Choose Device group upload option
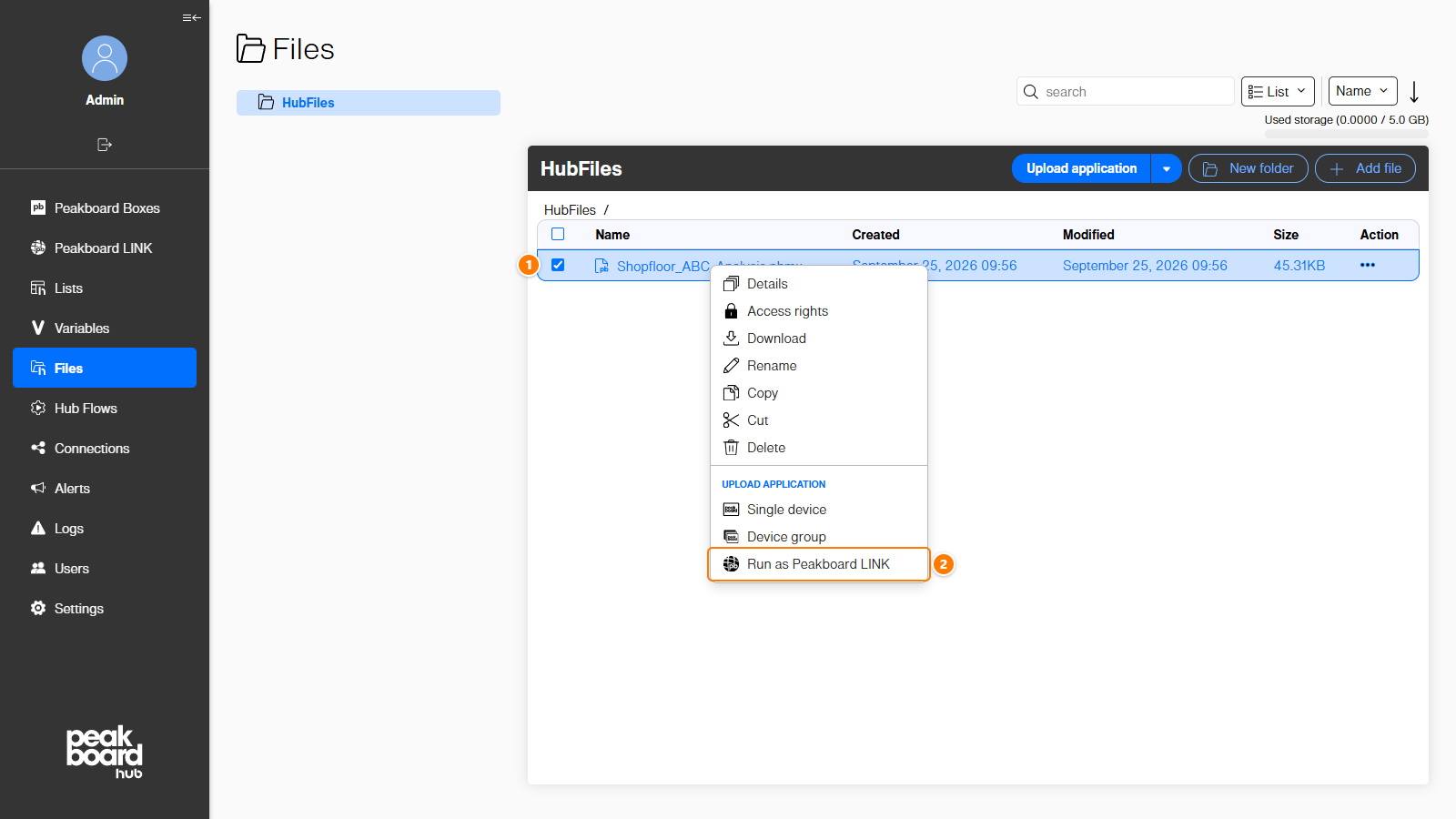 click(x=818, y=537)
